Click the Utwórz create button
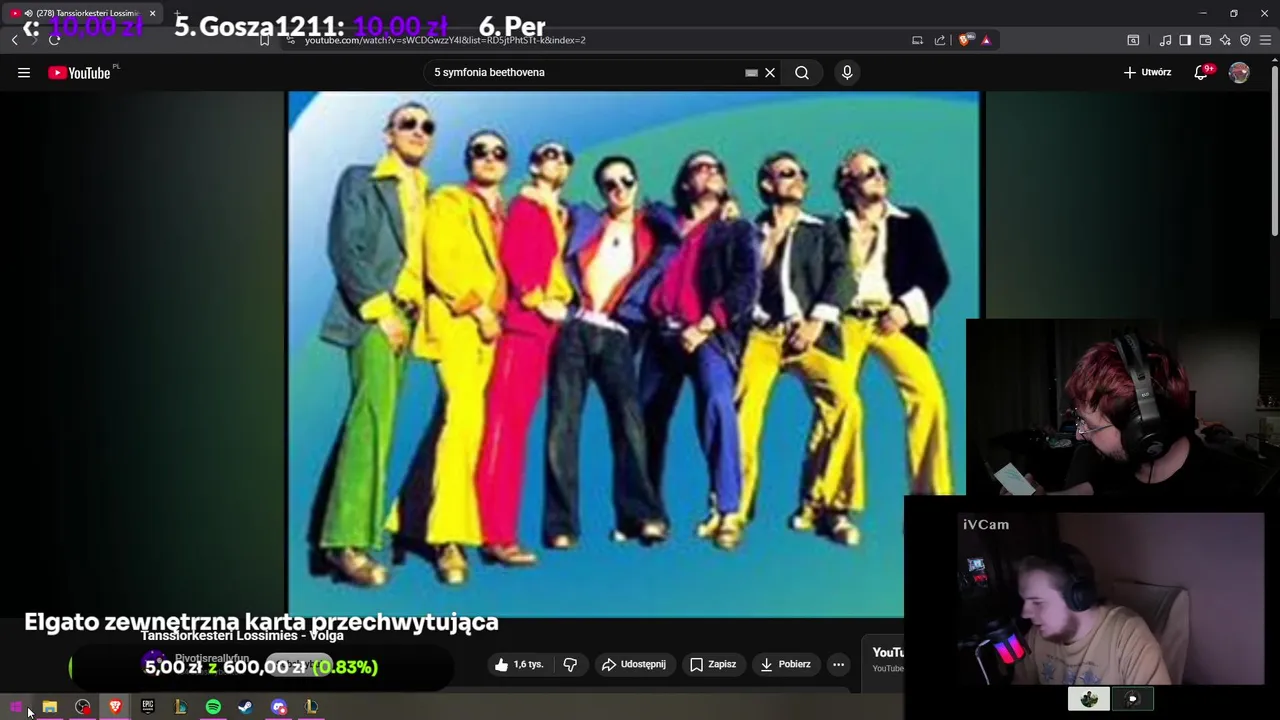Image resolution: width=1280 pixels, height=720 pixels. (x=1147, y=72)
